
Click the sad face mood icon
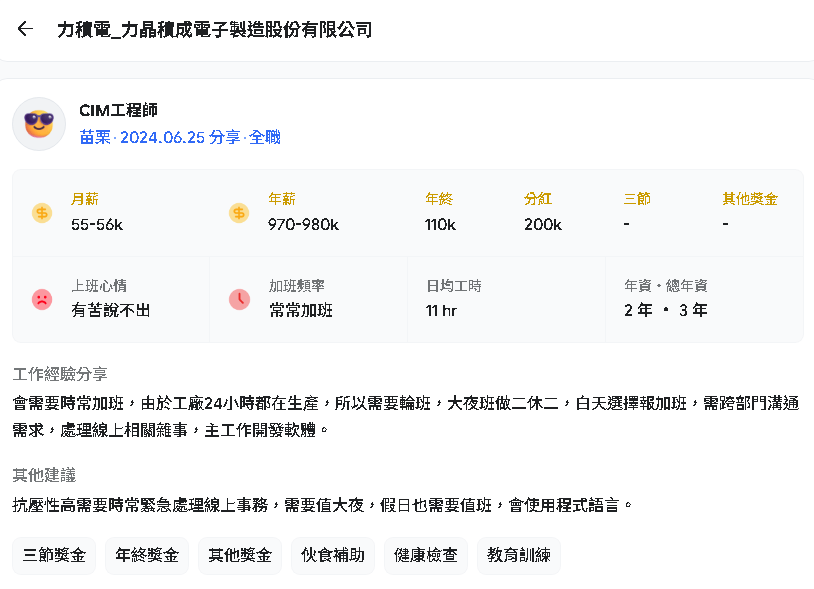[42, 299]
